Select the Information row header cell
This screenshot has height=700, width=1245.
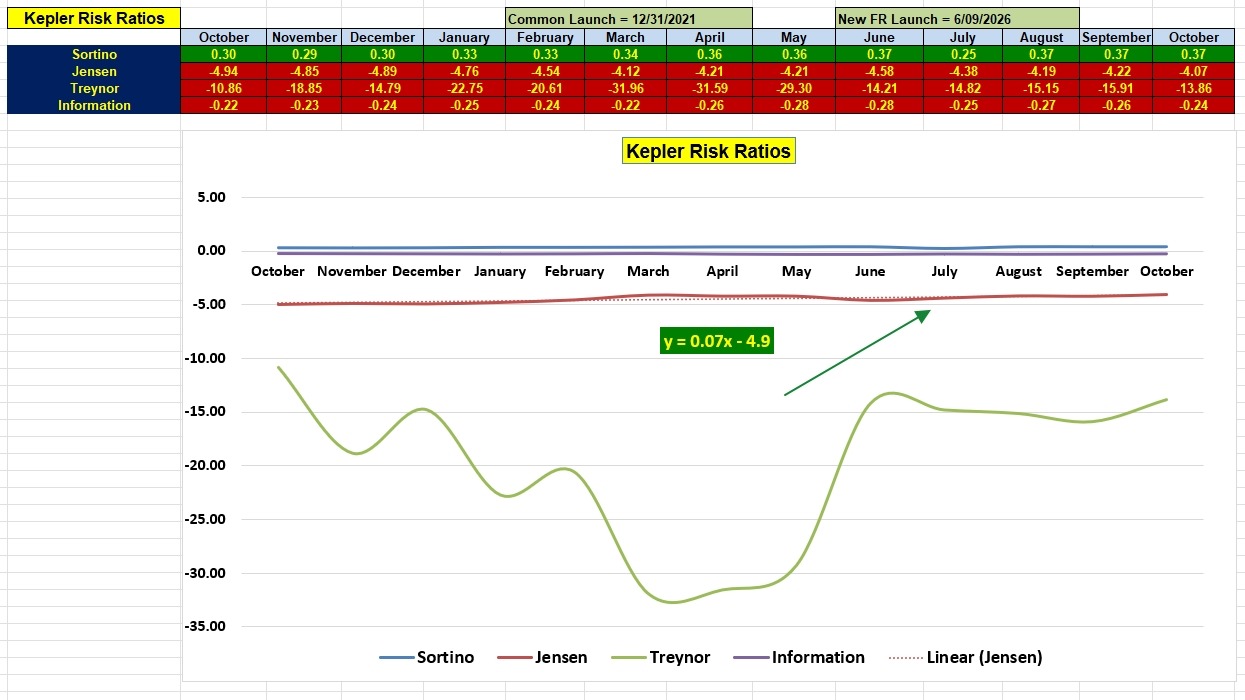[94, 105]
